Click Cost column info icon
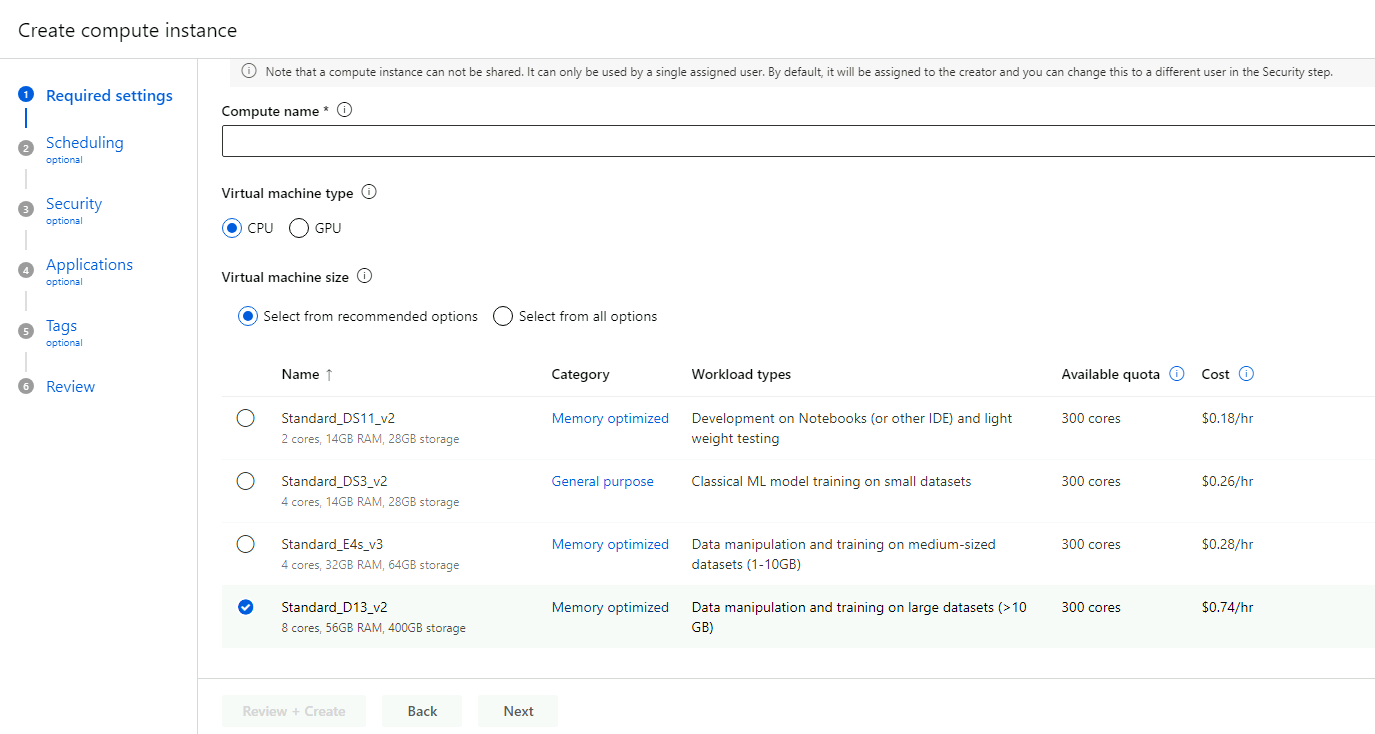 coord(1246,374)
